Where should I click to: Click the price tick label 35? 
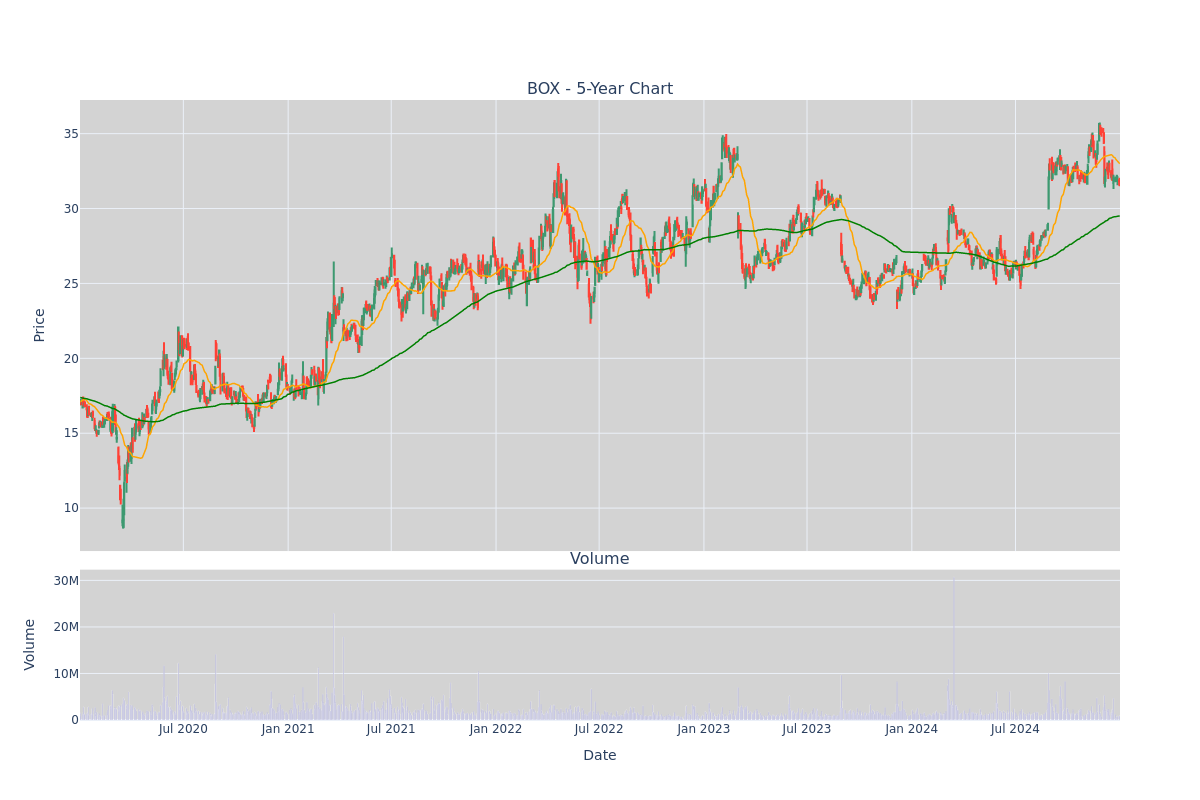coord(71,134)
